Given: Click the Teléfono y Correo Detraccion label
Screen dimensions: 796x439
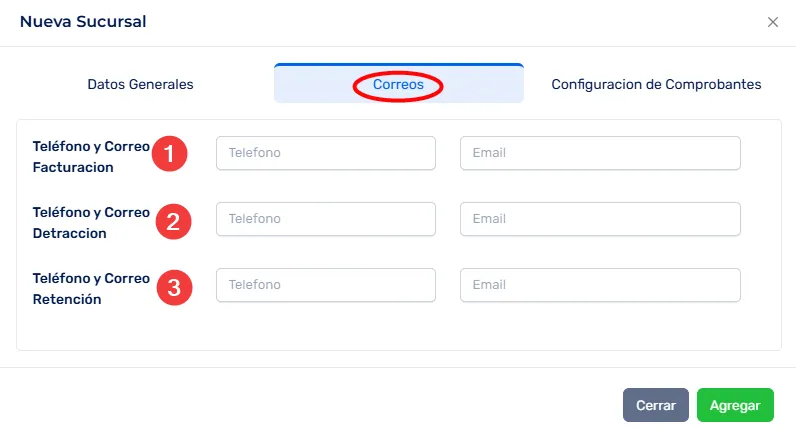Looking at the screenshot, I should coord(90,222).
